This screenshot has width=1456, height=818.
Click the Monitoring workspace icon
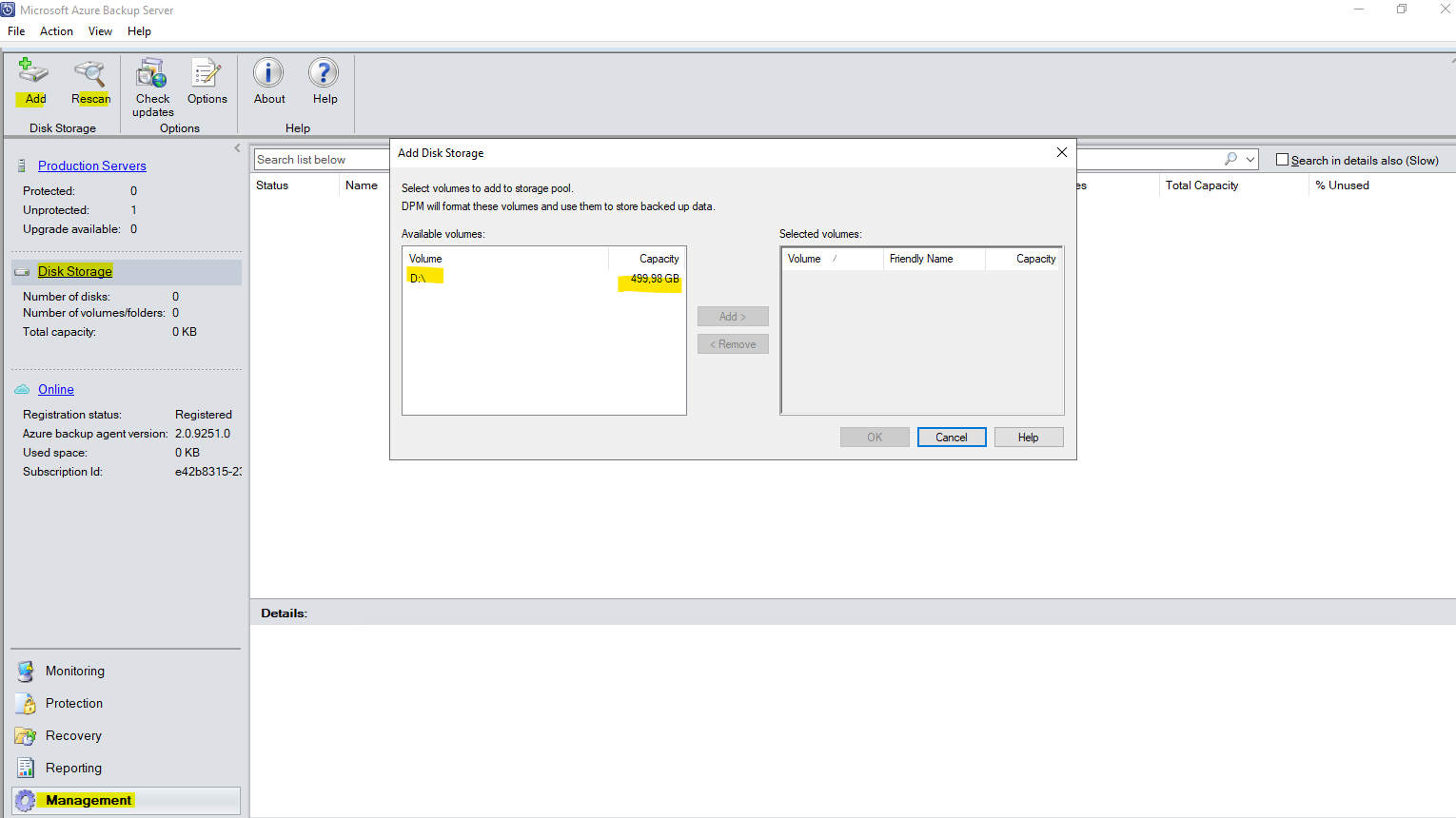point(26,672)
